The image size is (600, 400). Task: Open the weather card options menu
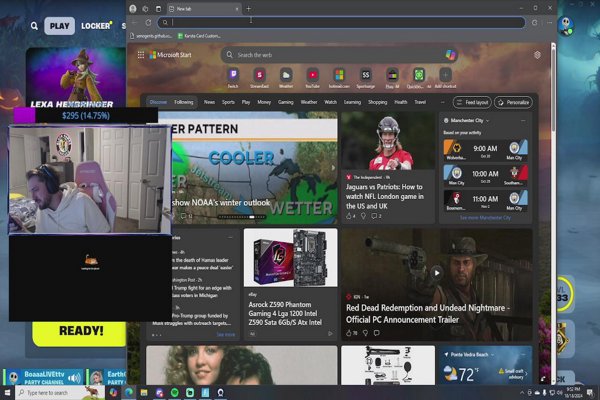(x=523, y=355)
